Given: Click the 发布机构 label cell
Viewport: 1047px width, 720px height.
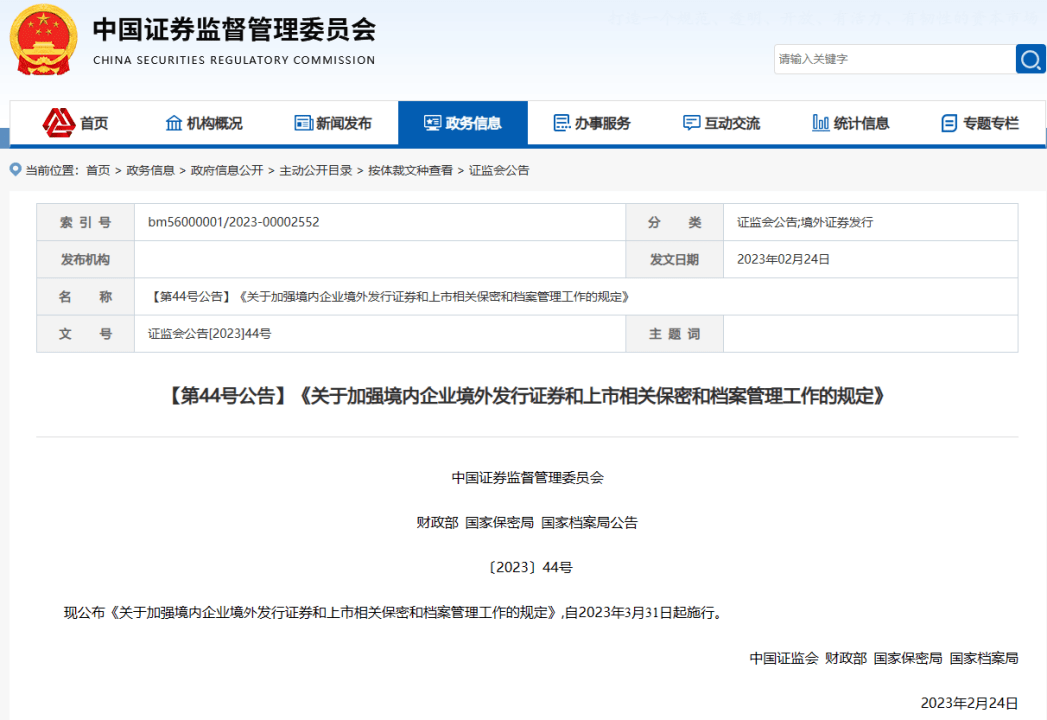Looking at the screenshot, I should [85, 259].
